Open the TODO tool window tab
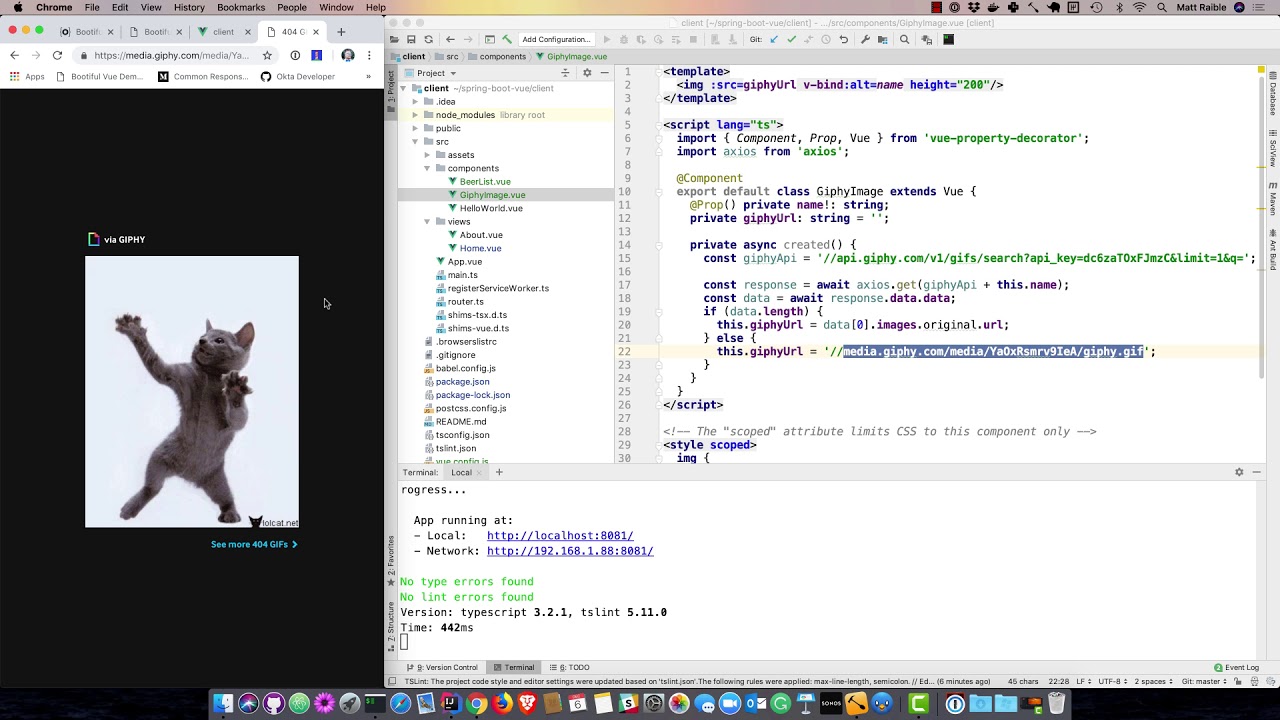The width and height of the screenshot is (1280, 720). pos(569,667)
